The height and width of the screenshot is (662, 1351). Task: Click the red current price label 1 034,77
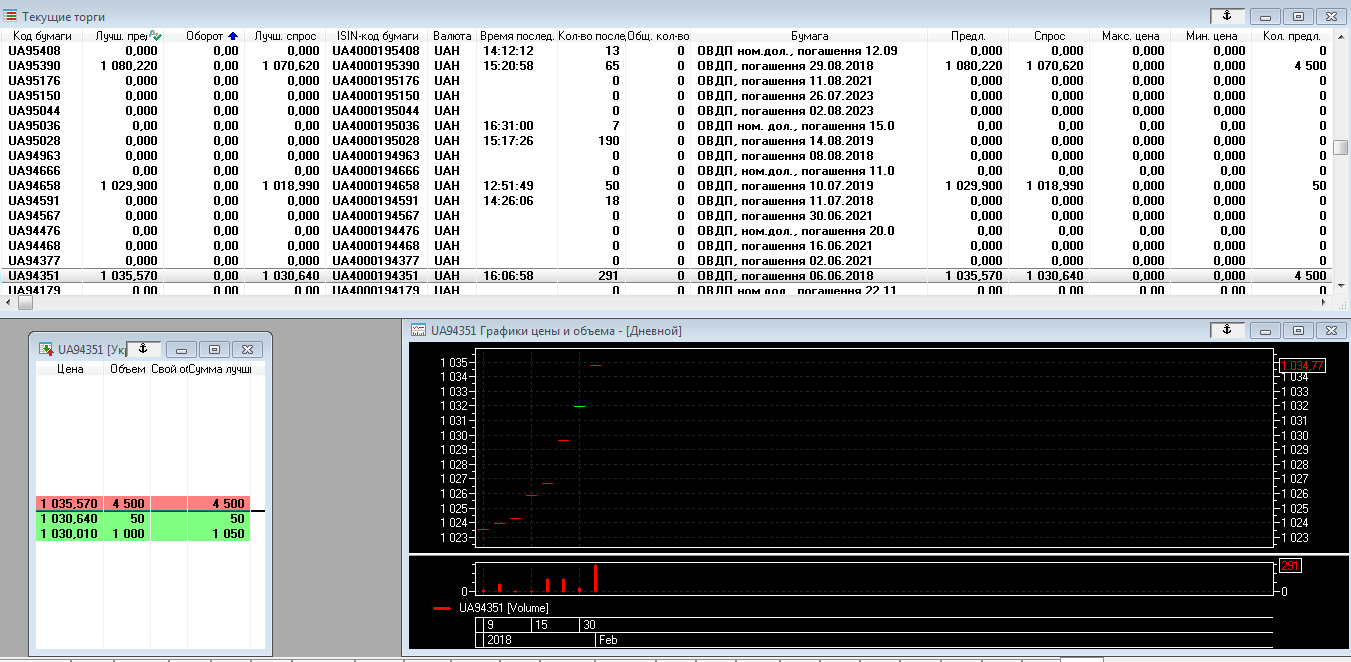coord(1302,366)
